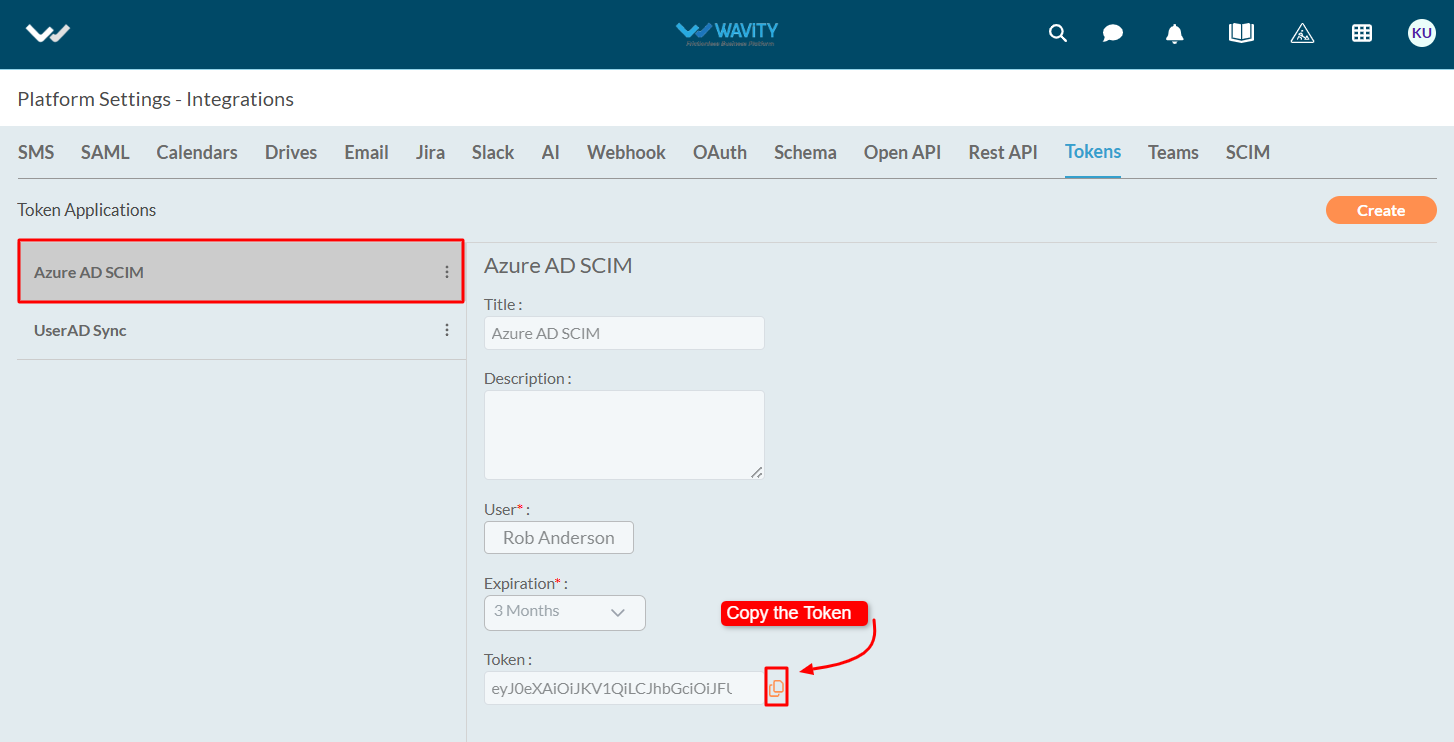
Task: Select Azure AD SCIM token application
Action: (x=241, y=272)
